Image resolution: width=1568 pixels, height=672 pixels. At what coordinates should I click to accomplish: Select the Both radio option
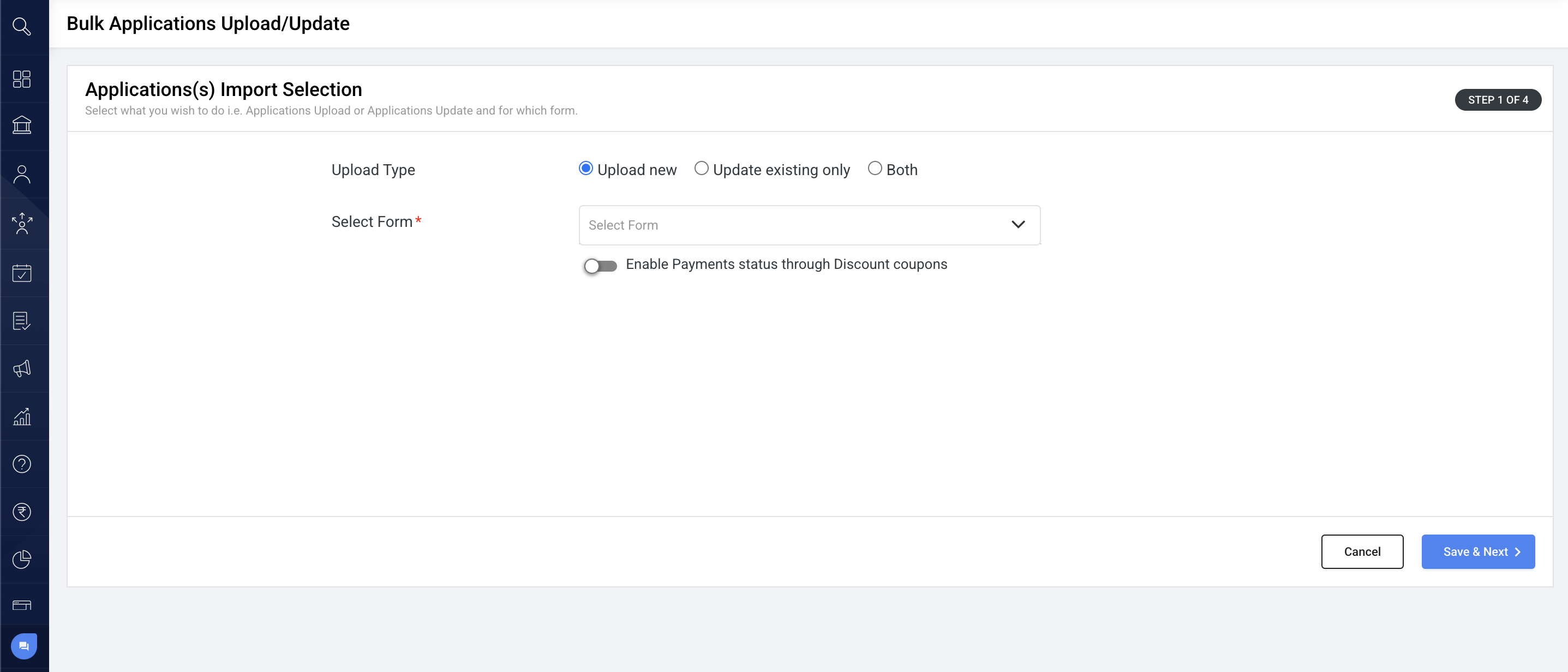(875, 169)
